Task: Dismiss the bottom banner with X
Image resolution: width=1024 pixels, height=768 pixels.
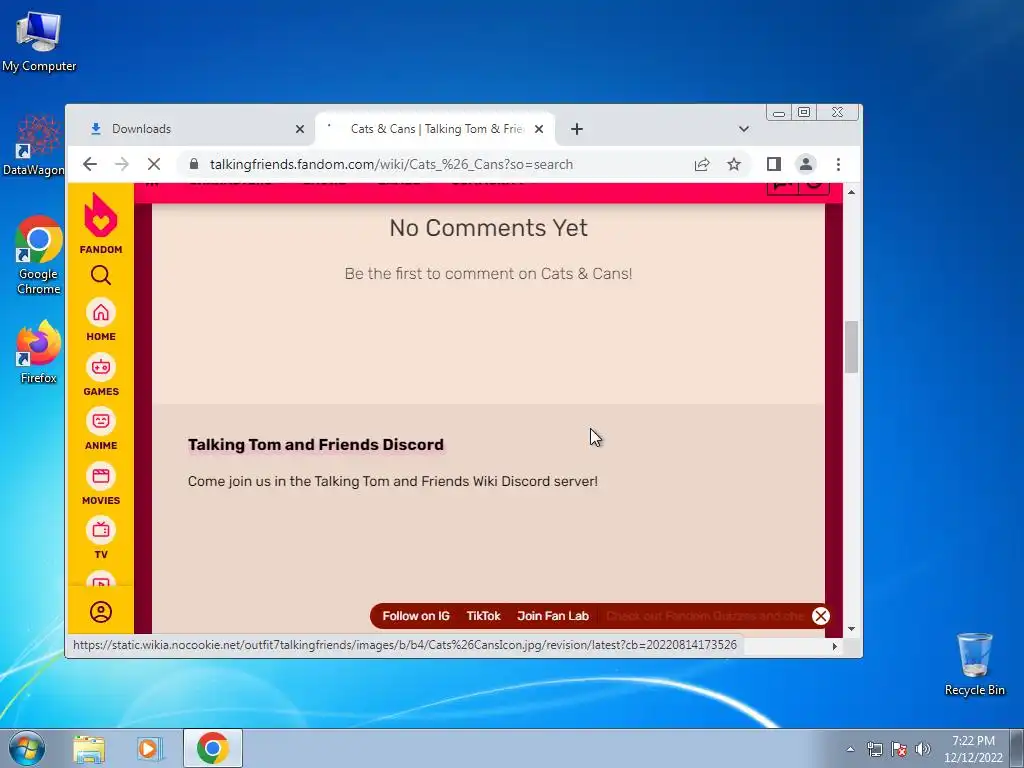Action: [x=821, y=616]
